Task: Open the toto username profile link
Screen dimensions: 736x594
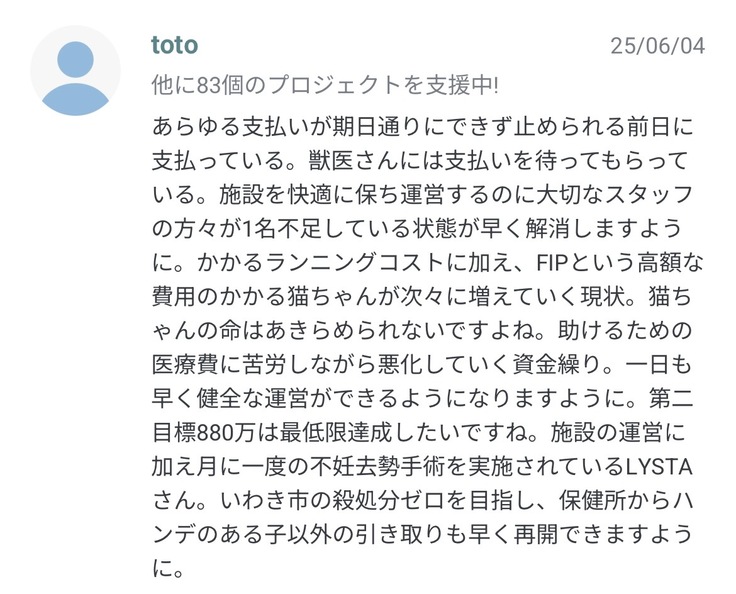Action: [174, 45]
